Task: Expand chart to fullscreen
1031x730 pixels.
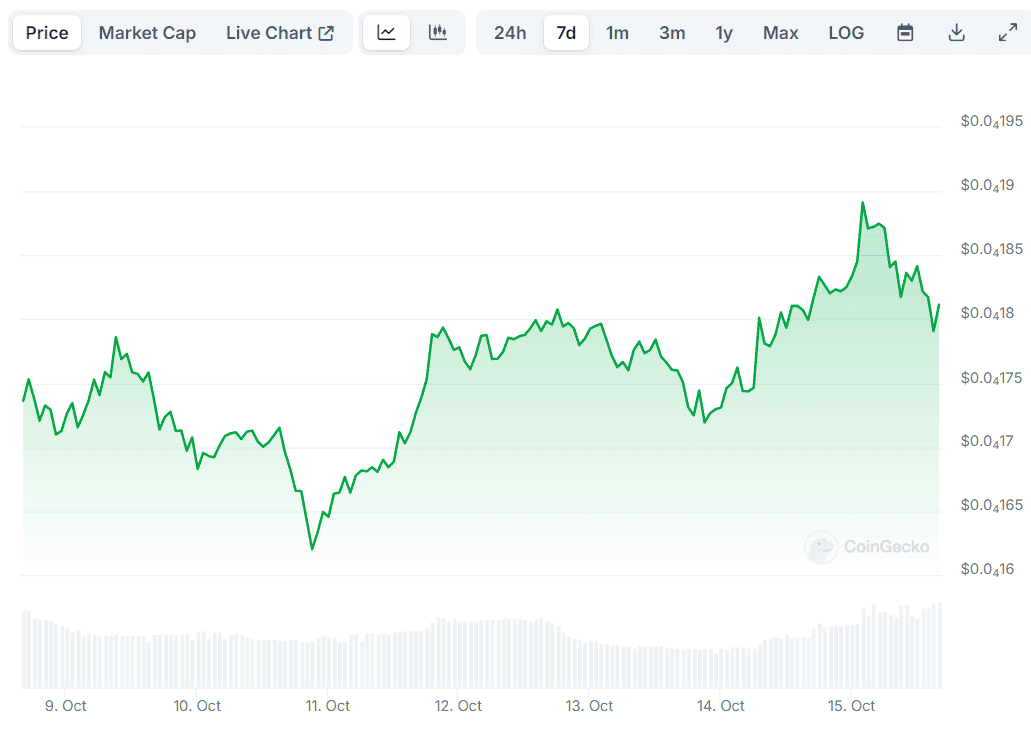Action: [1007, 33]
